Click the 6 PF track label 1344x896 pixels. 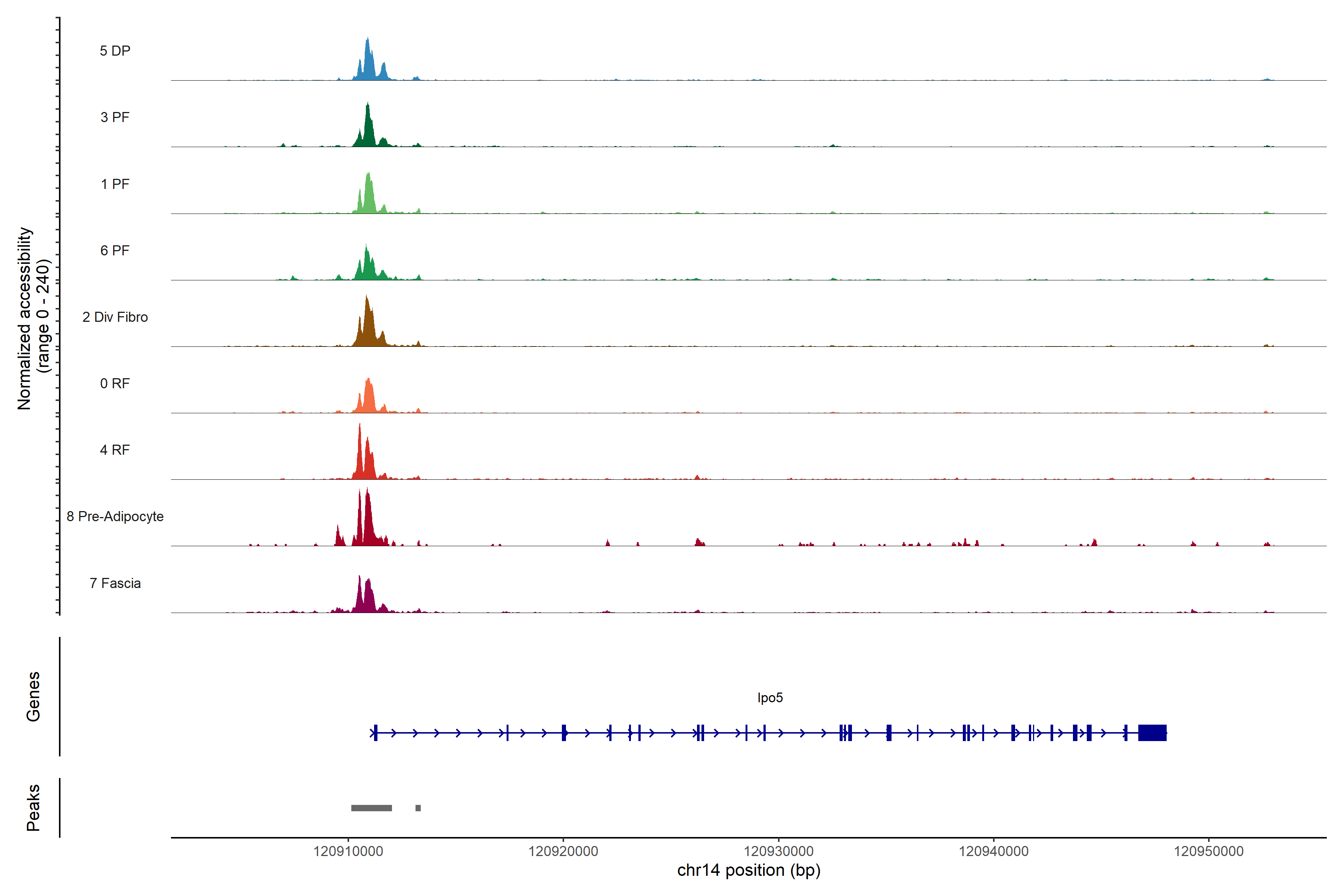pyautogui.click(x=115, y=250)
